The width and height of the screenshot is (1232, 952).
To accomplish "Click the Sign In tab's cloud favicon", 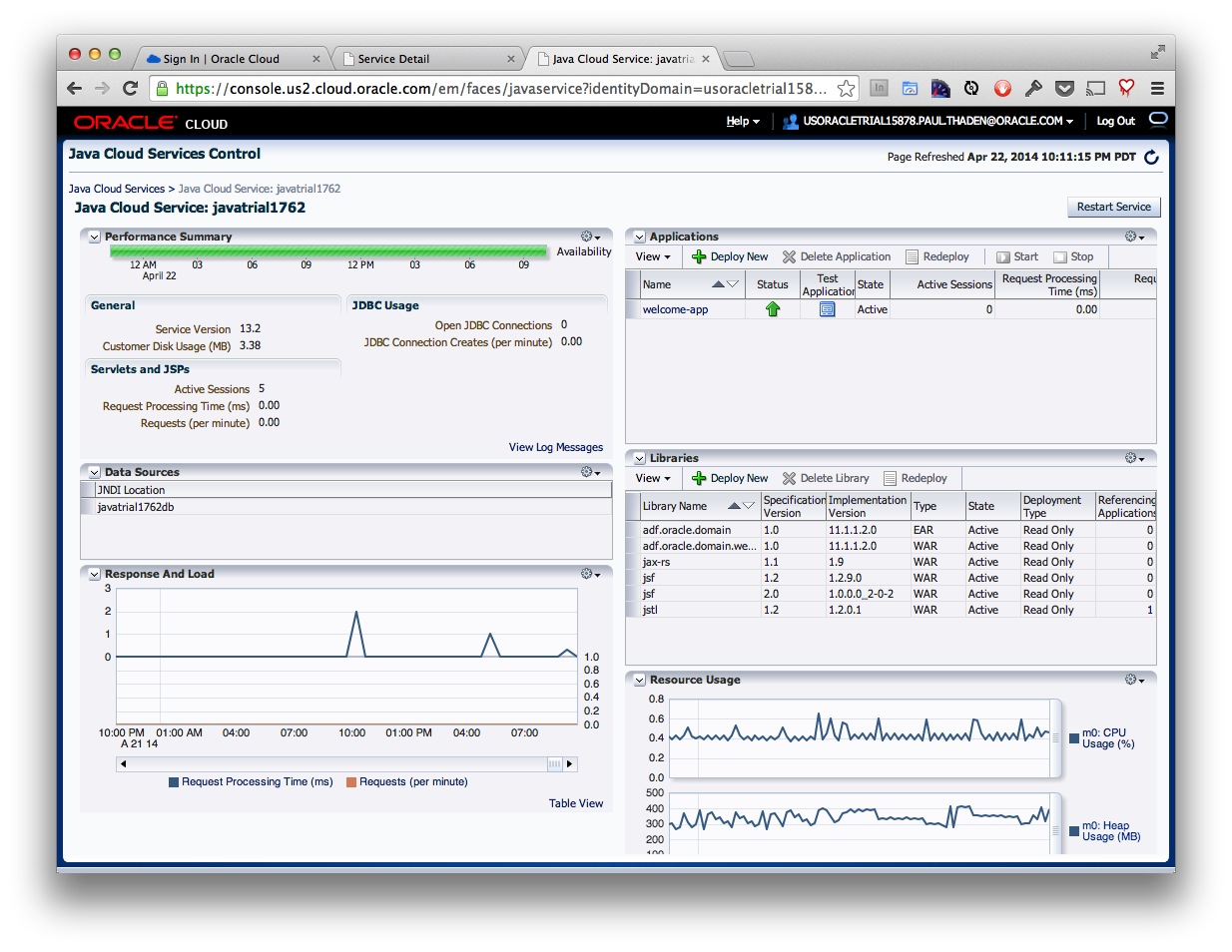I will (153, 59).
